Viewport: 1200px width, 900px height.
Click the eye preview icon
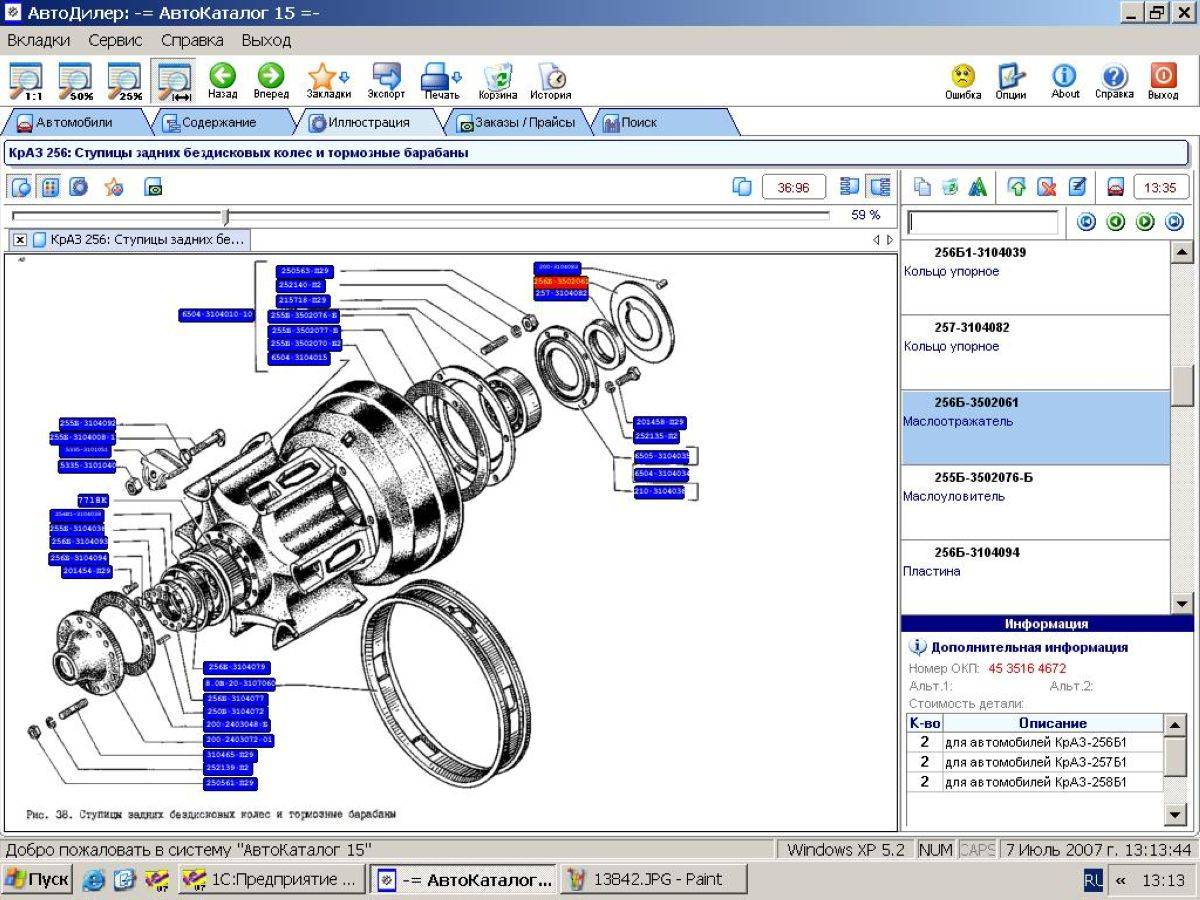(x=153, y=187)
